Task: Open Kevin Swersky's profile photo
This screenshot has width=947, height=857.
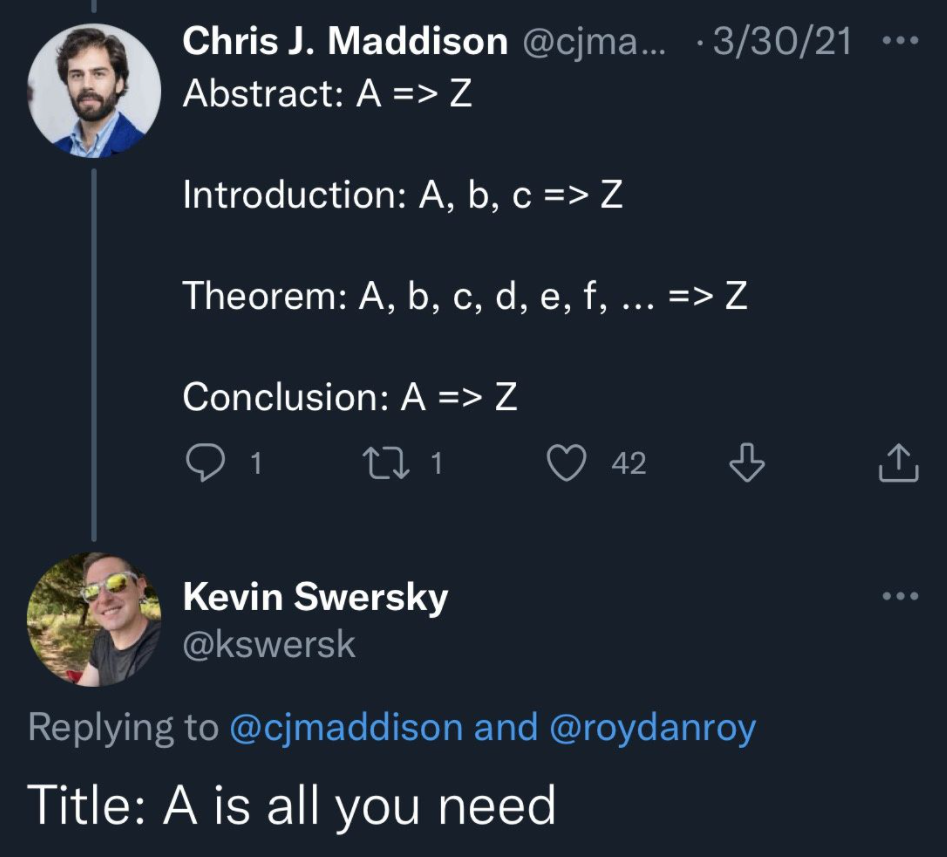Action: click(94, 619)
